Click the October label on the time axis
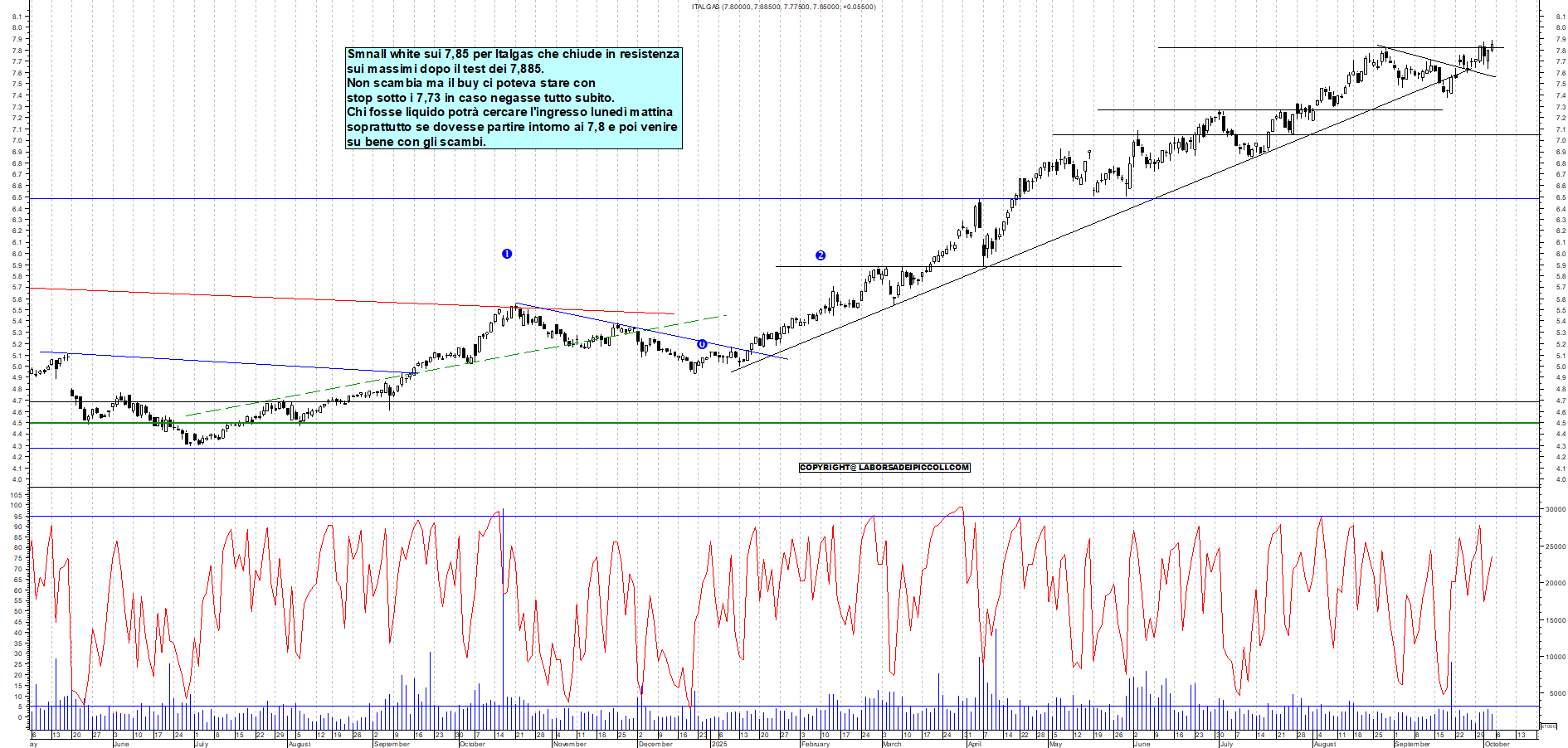Viewport: 1568px width, 748px height. point(472,744)
